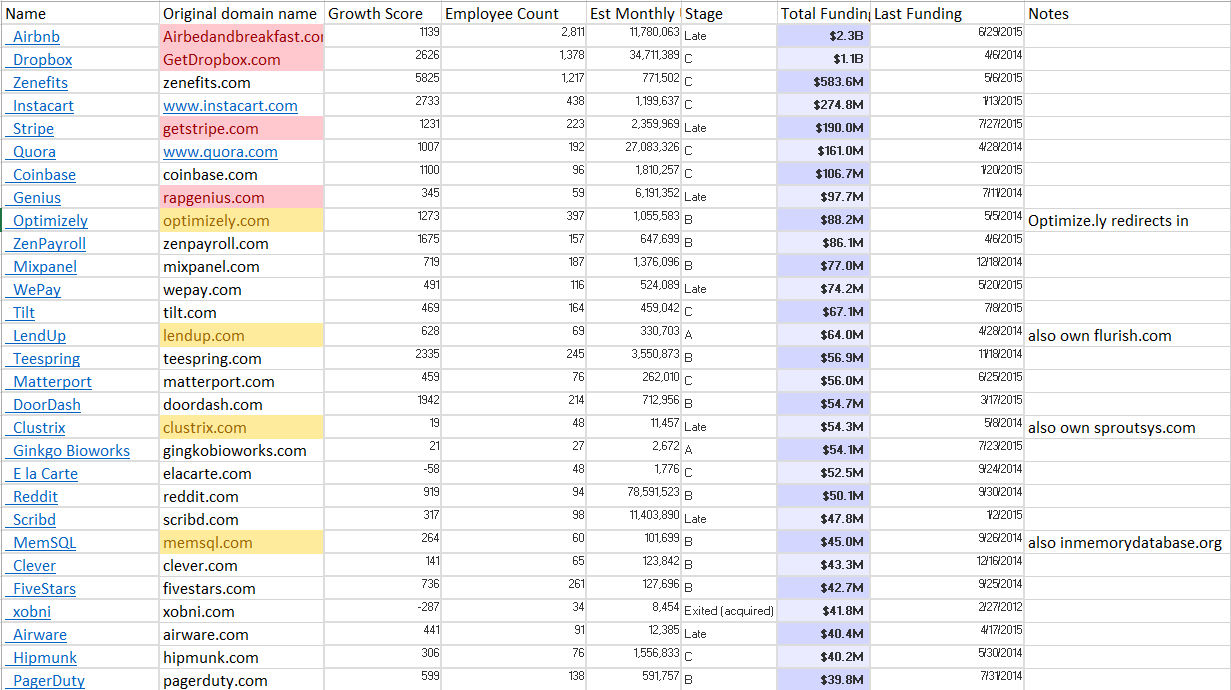Open the Quora company link
Screen dimensions: 1231x690
[34, 152]
